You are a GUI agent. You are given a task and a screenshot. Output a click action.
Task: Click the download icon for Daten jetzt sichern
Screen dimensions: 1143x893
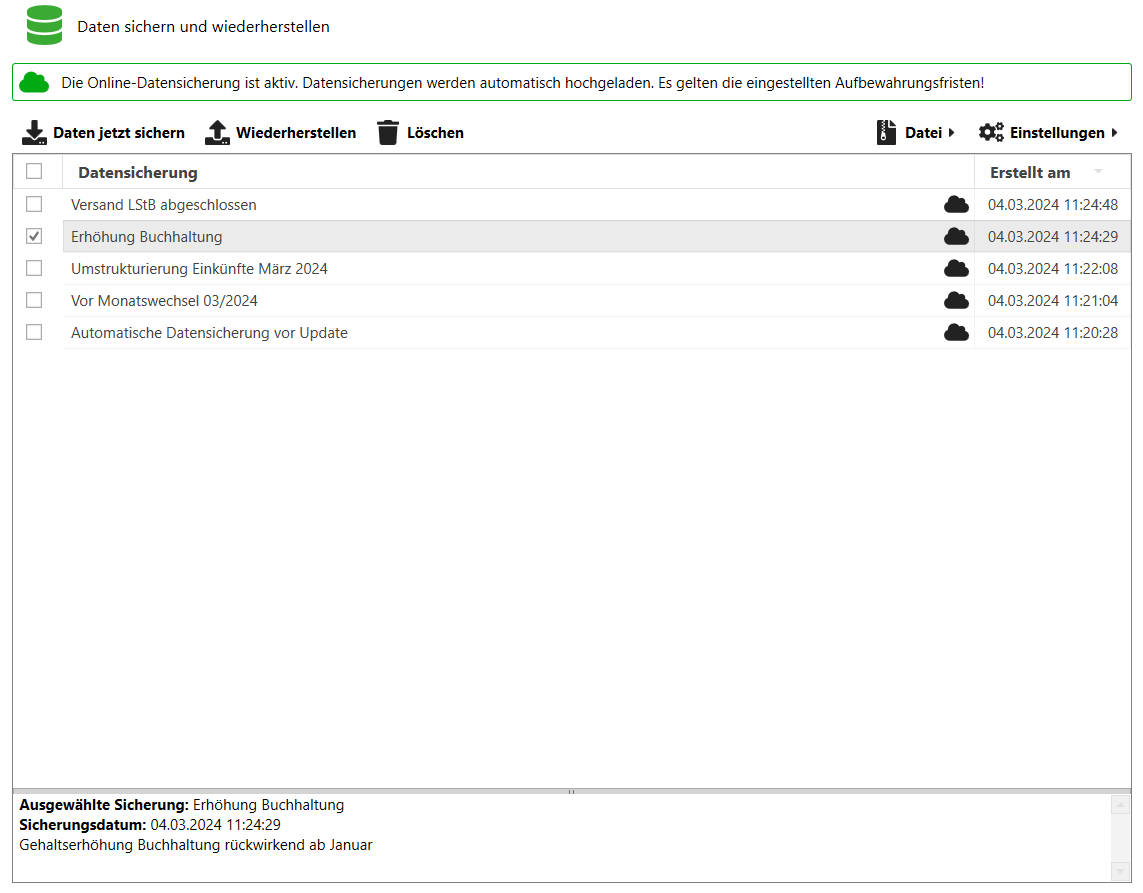click(x=34, y=133)
